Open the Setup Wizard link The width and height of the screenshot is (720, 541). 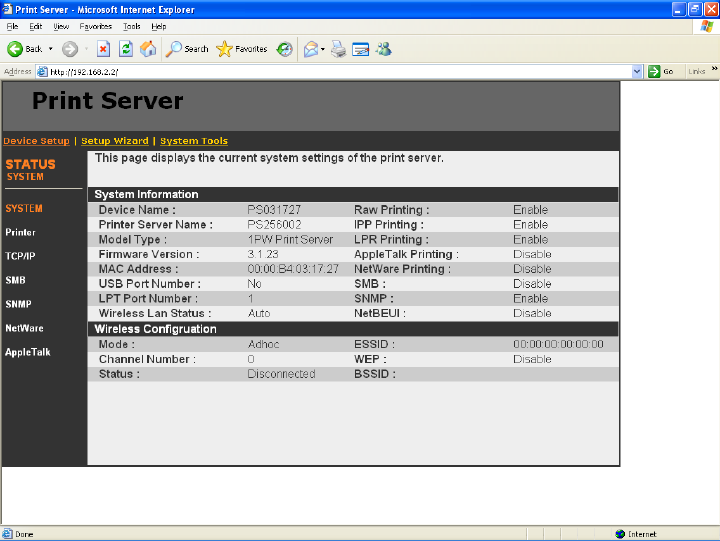click(115, 141)
